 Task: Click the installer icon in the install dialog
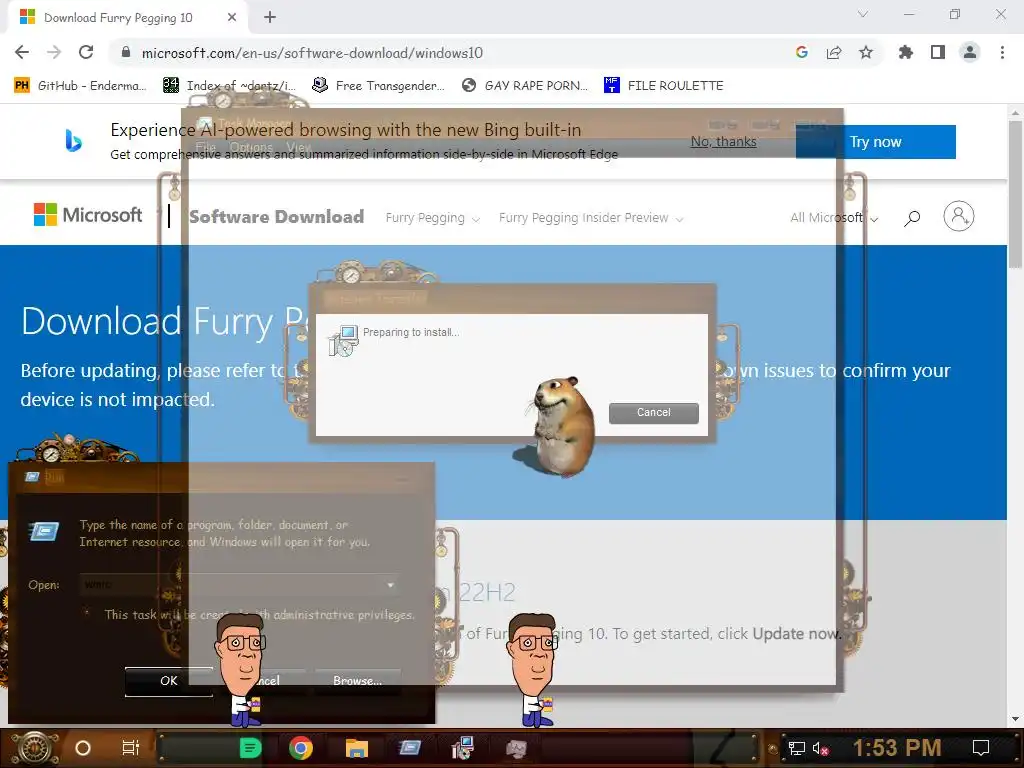click(x=344, y=340)
